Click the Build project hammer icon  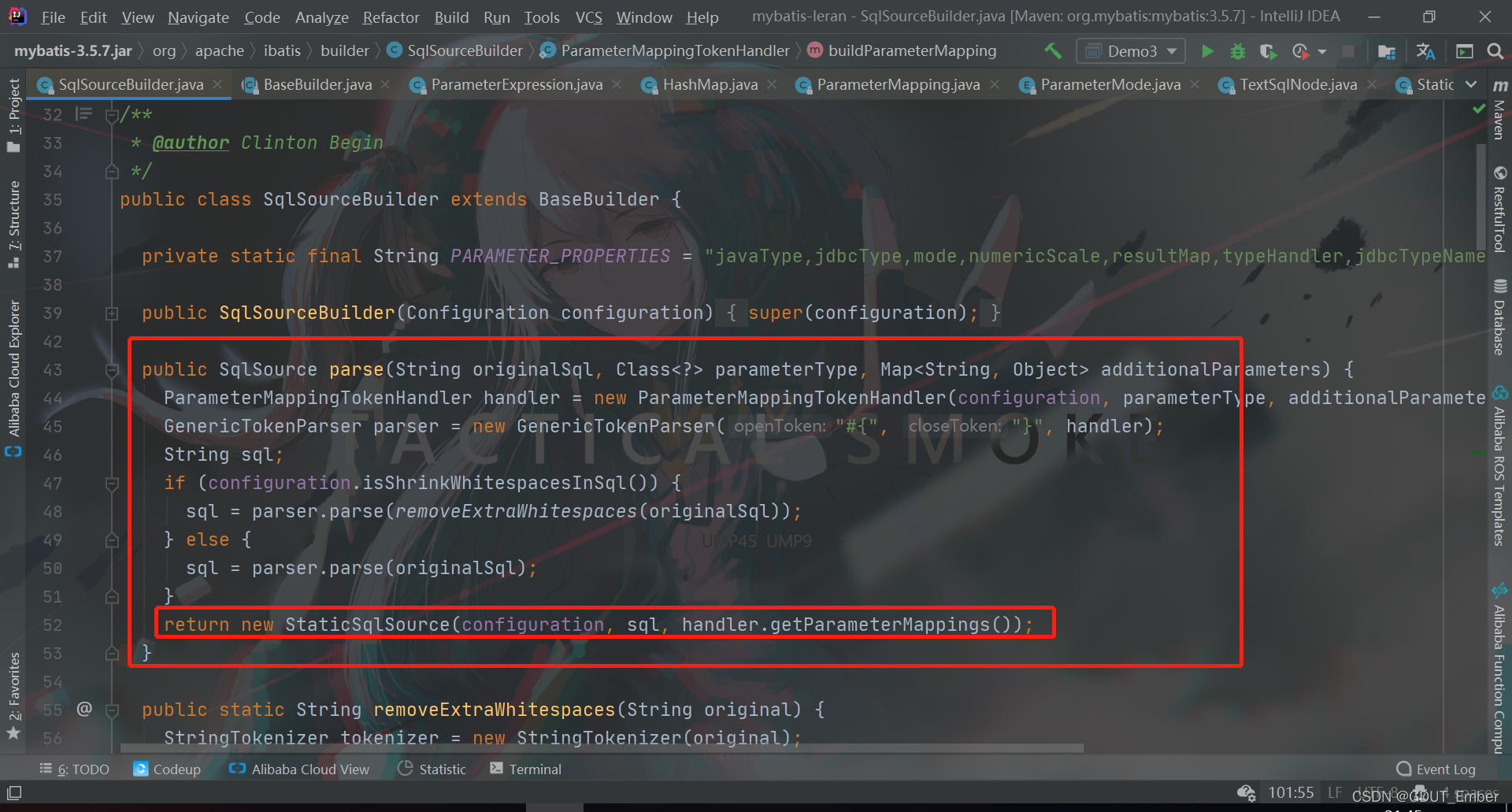[1053, 51]
